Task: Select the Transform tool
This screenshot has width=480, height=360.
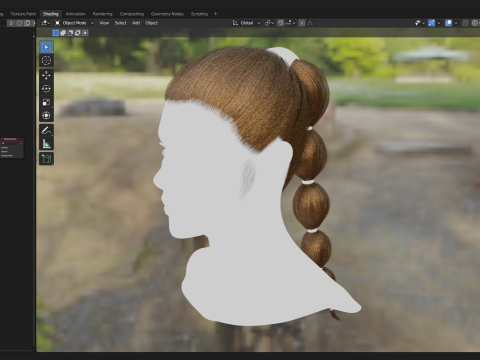Action: click(46, 115)
